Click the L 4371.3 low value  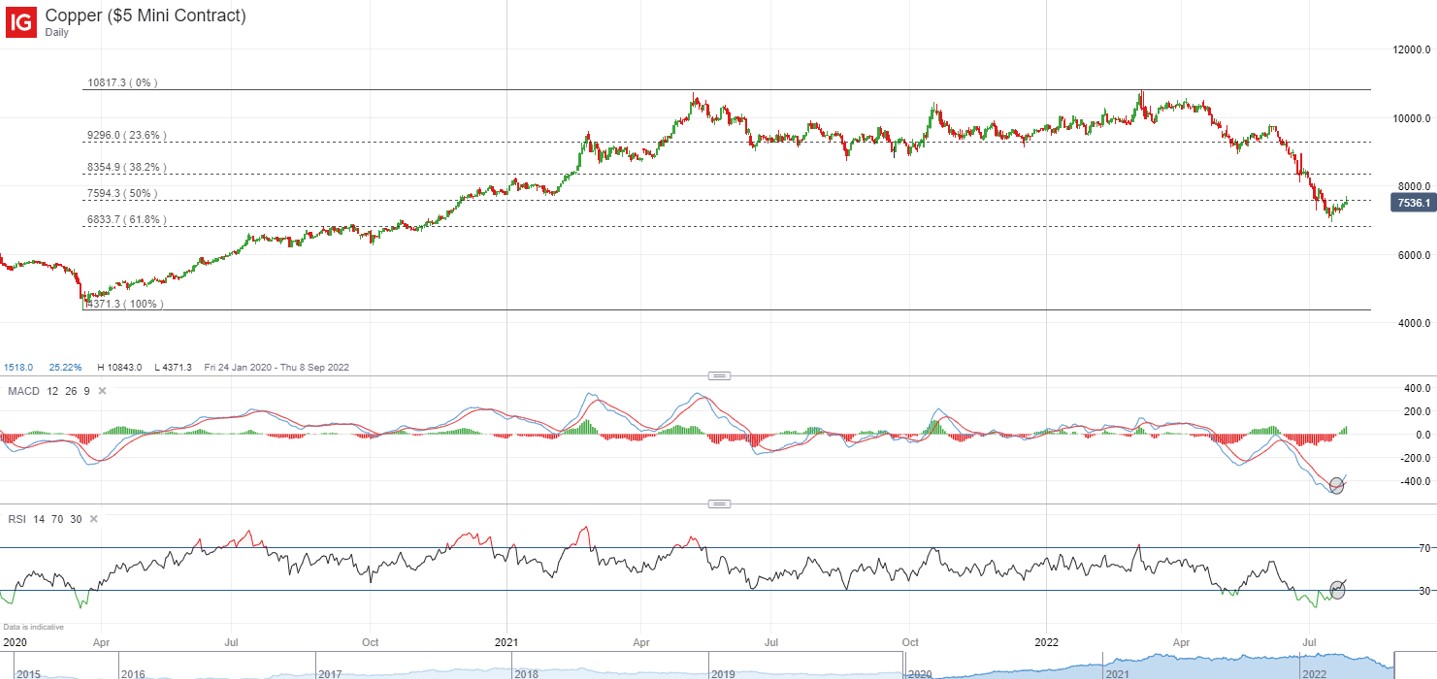coord(175,367)
